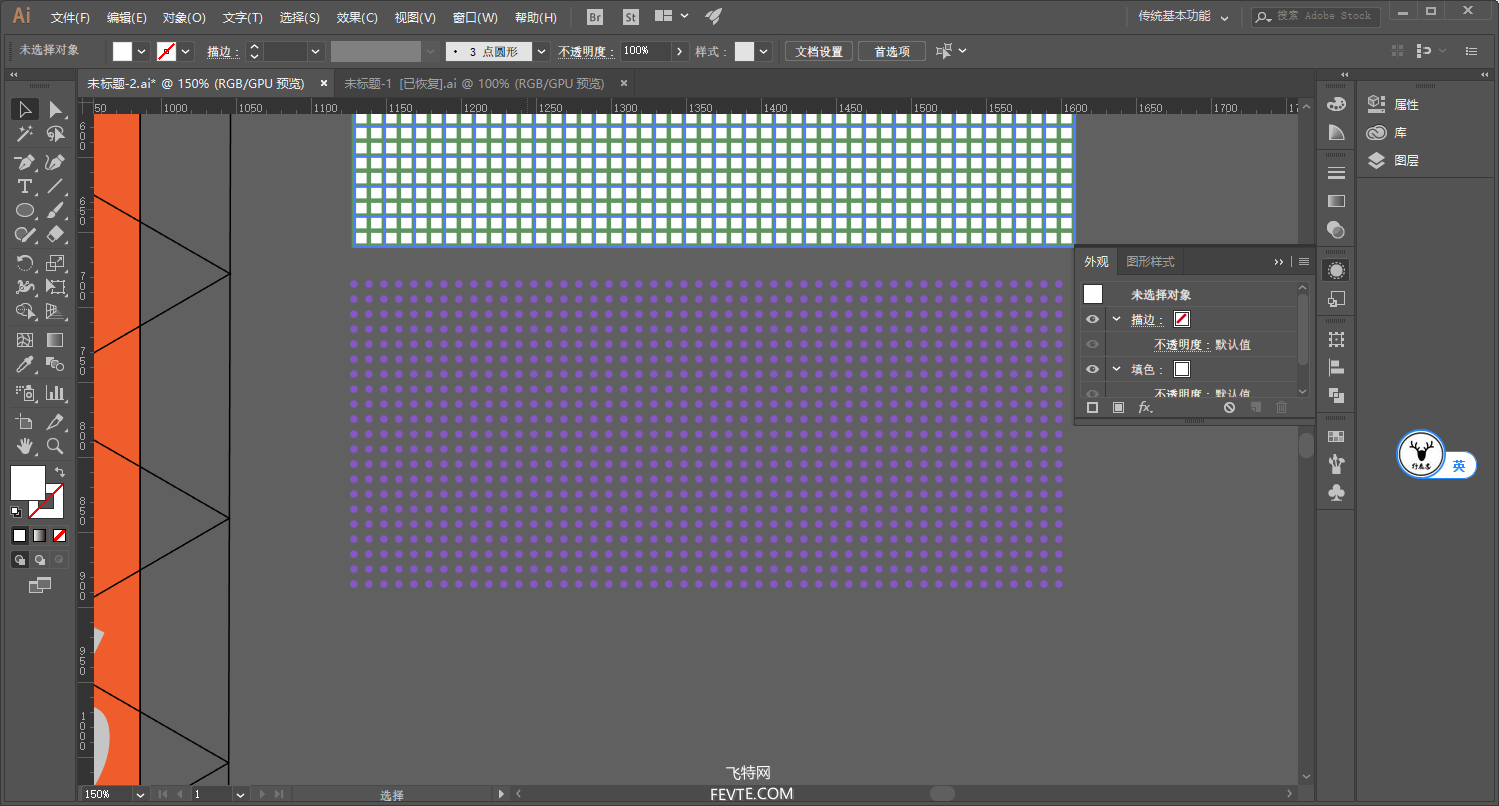Swap fill and stroke colors arrow
The width and height of the screenshot is (1499, 806).
tap(60, 471)
